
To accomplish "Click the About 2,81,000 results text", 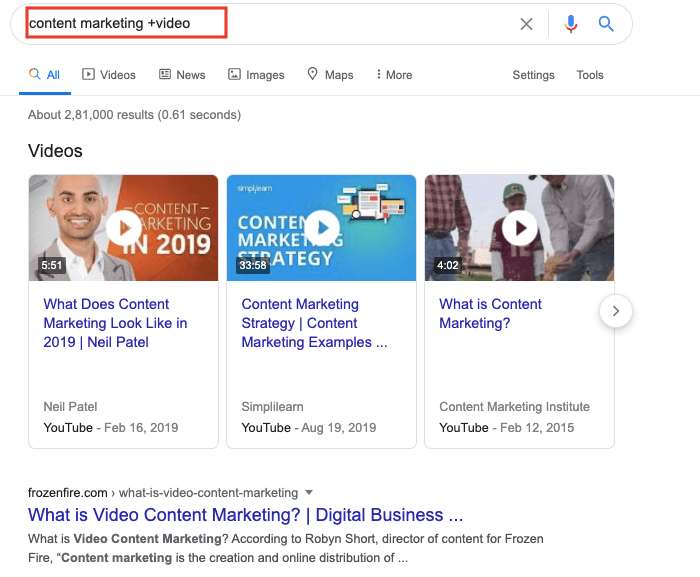I will [x=134, y=115].
